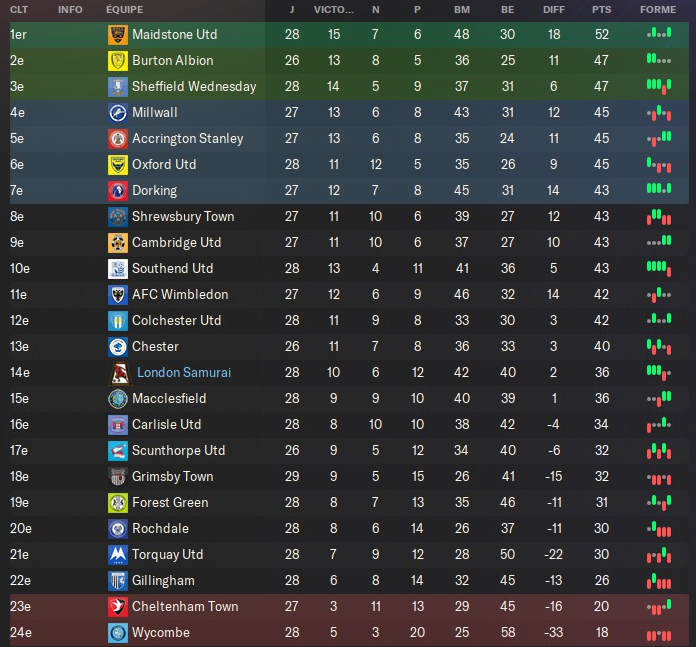The width and height of the screenshot is (696, 647).
Task: Sort by the DIFF column header
Action: tap(554, 9)
